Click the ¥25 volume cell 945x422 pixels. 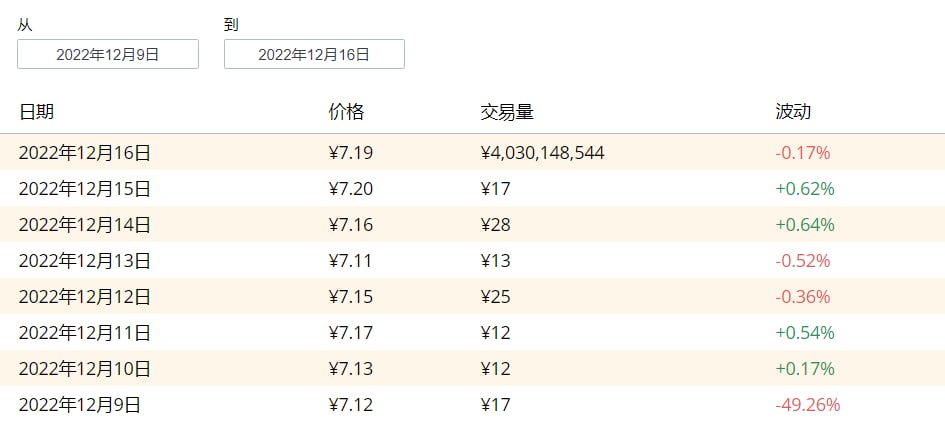point(495,297)
